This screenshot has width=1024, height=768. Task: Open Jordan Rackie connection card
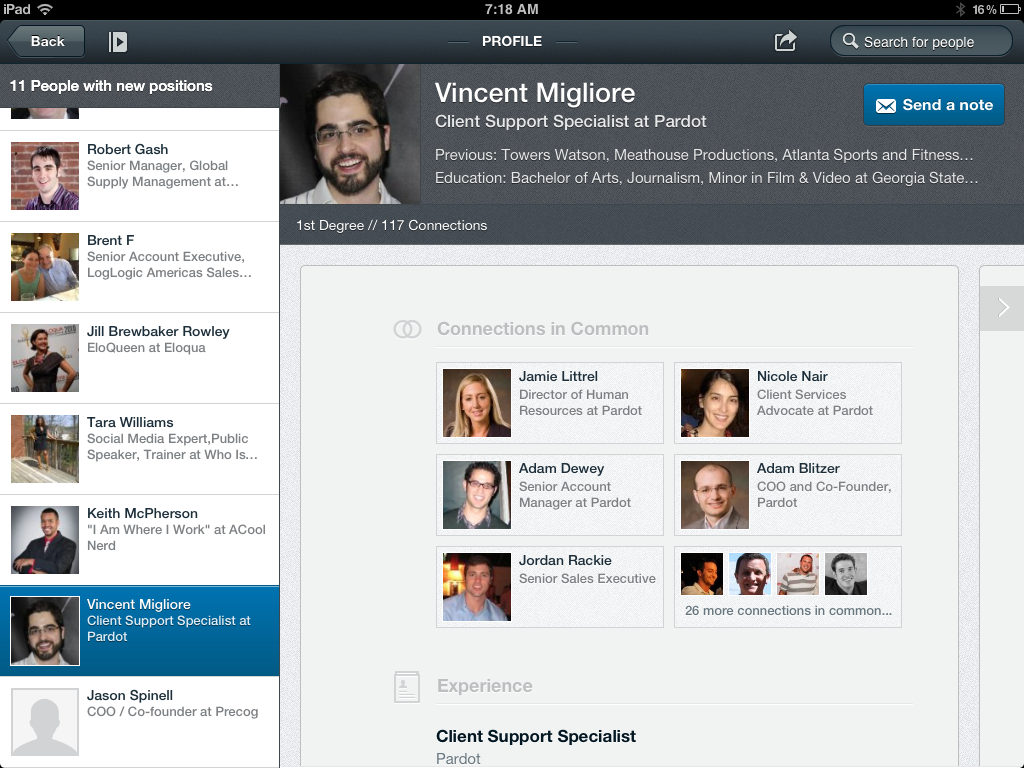(x=550, y=587)
